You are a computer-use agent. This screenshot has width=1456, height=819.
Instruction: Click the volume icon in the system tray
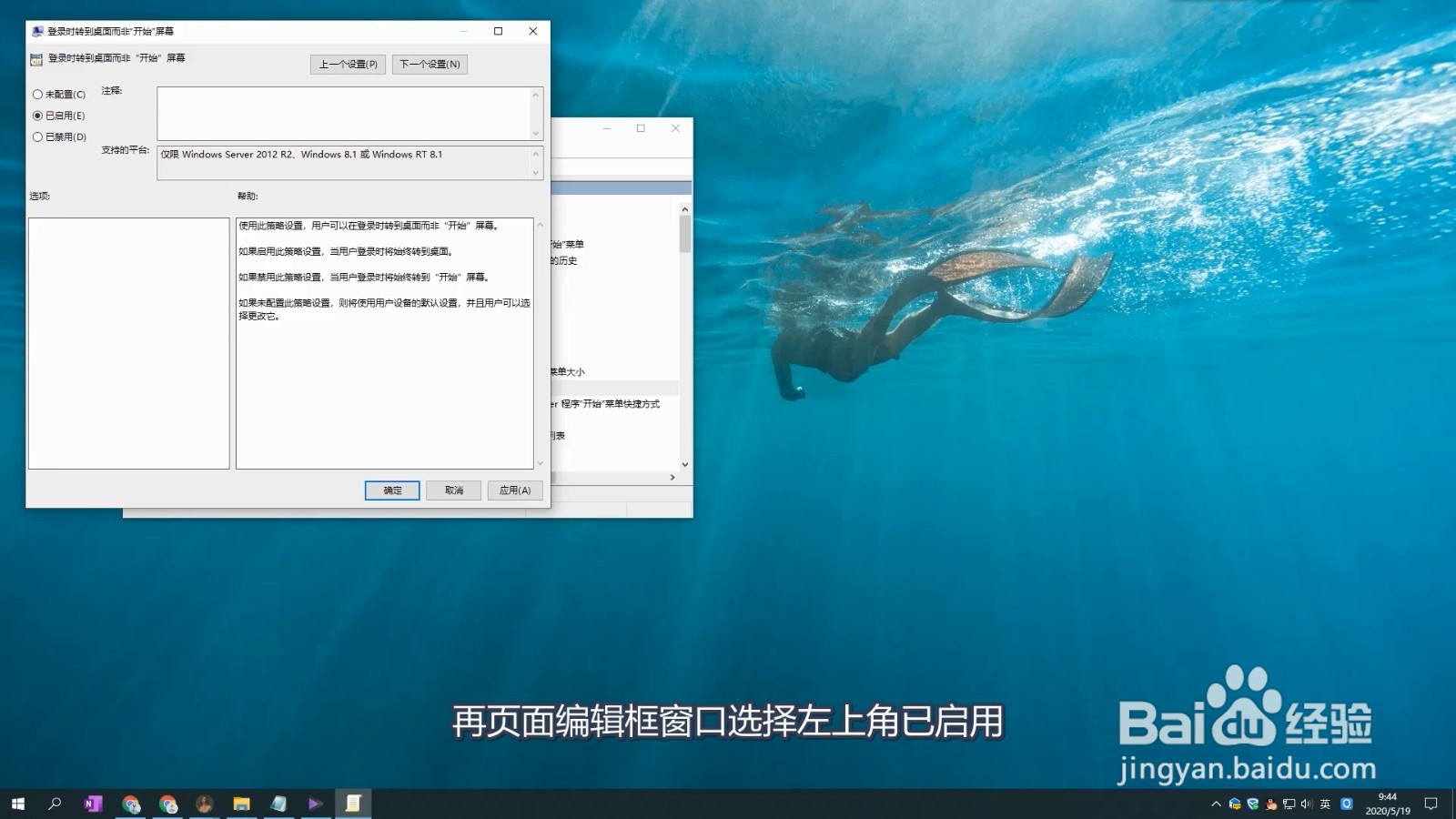point(1306,804)
